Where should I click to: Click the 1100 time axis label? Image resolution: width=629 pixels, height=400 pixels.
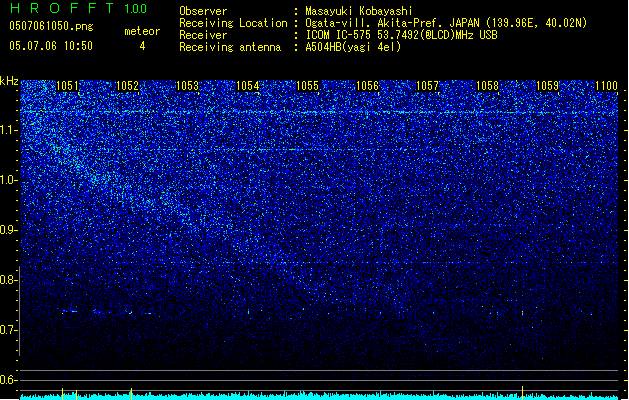(606, 86)
